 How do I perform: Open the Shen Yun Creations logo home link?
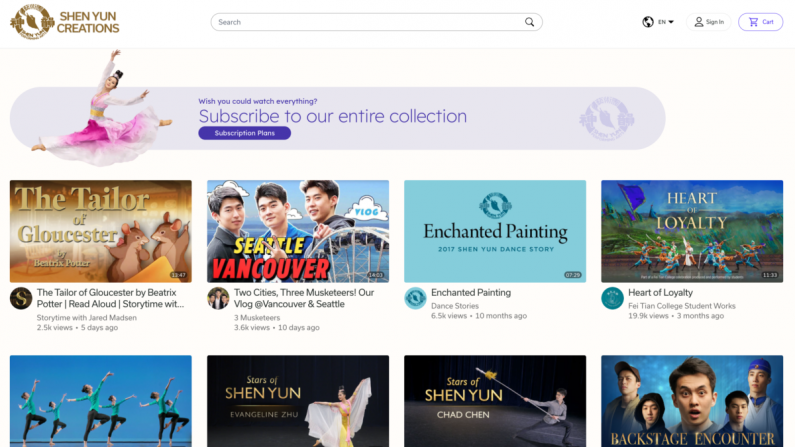tap(65, 22)
